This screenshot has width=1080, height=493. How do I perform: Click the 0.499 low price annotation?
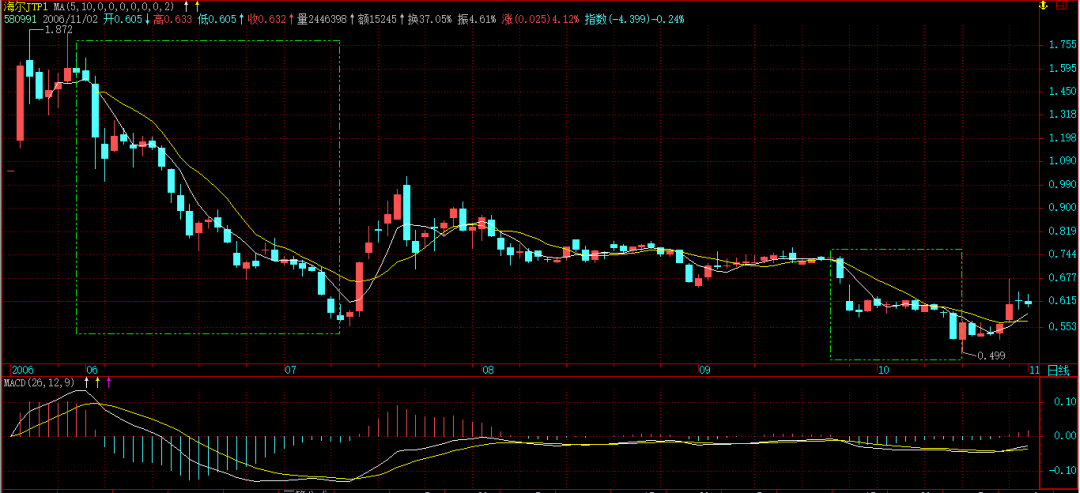(991, 356)
